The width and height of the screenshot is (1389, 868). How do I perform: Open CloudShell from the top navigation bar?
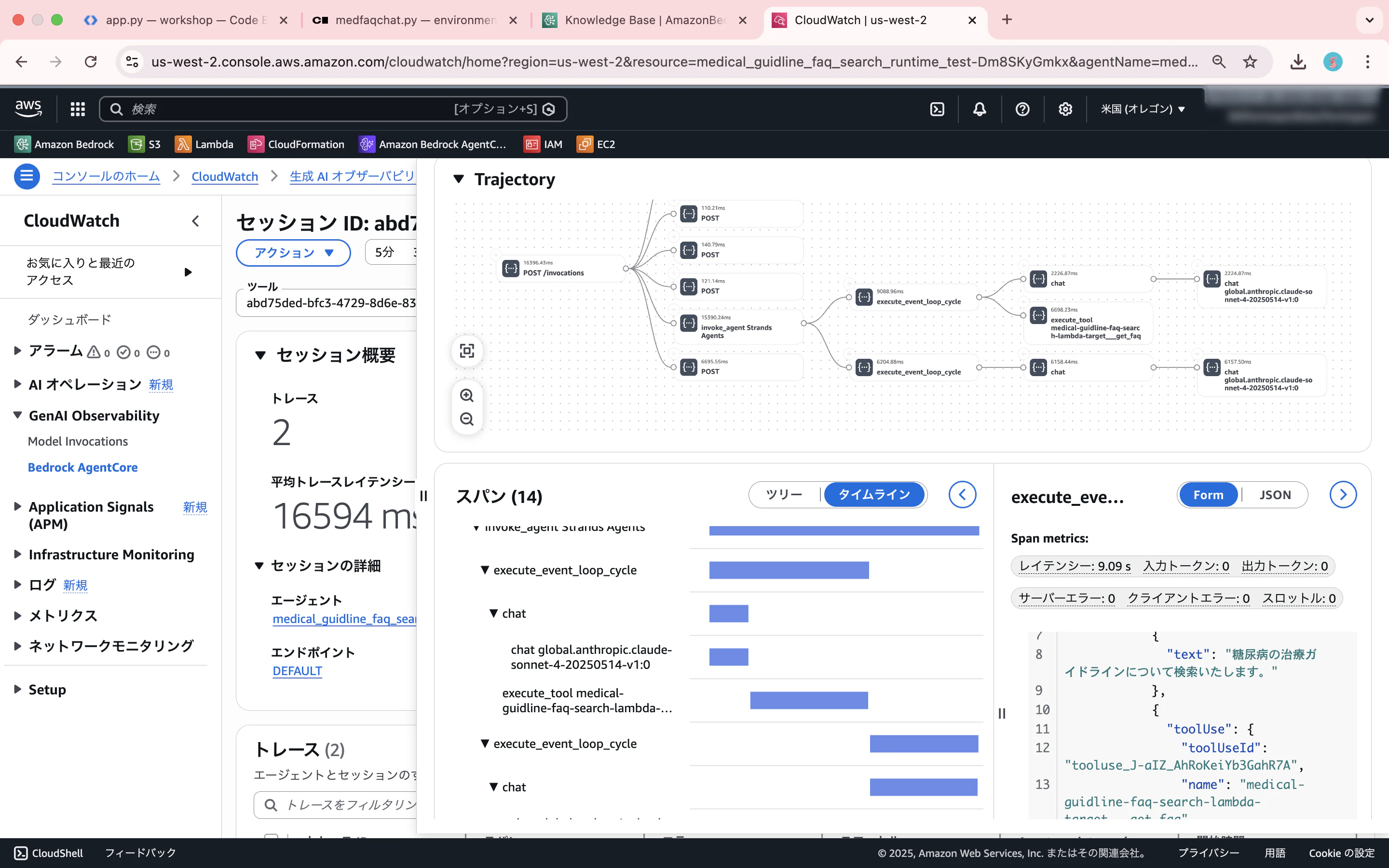point(937,109)
